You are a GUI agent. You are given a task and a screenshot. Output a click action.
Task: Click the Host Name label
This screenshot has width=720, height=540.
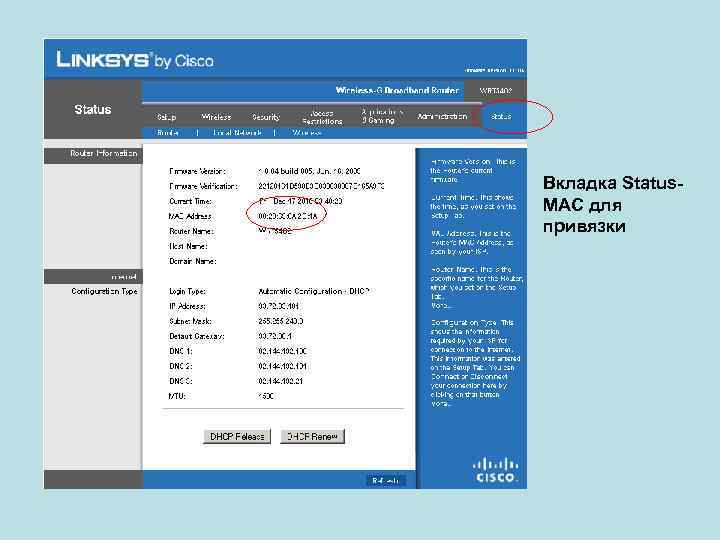(x=188, y=246)
